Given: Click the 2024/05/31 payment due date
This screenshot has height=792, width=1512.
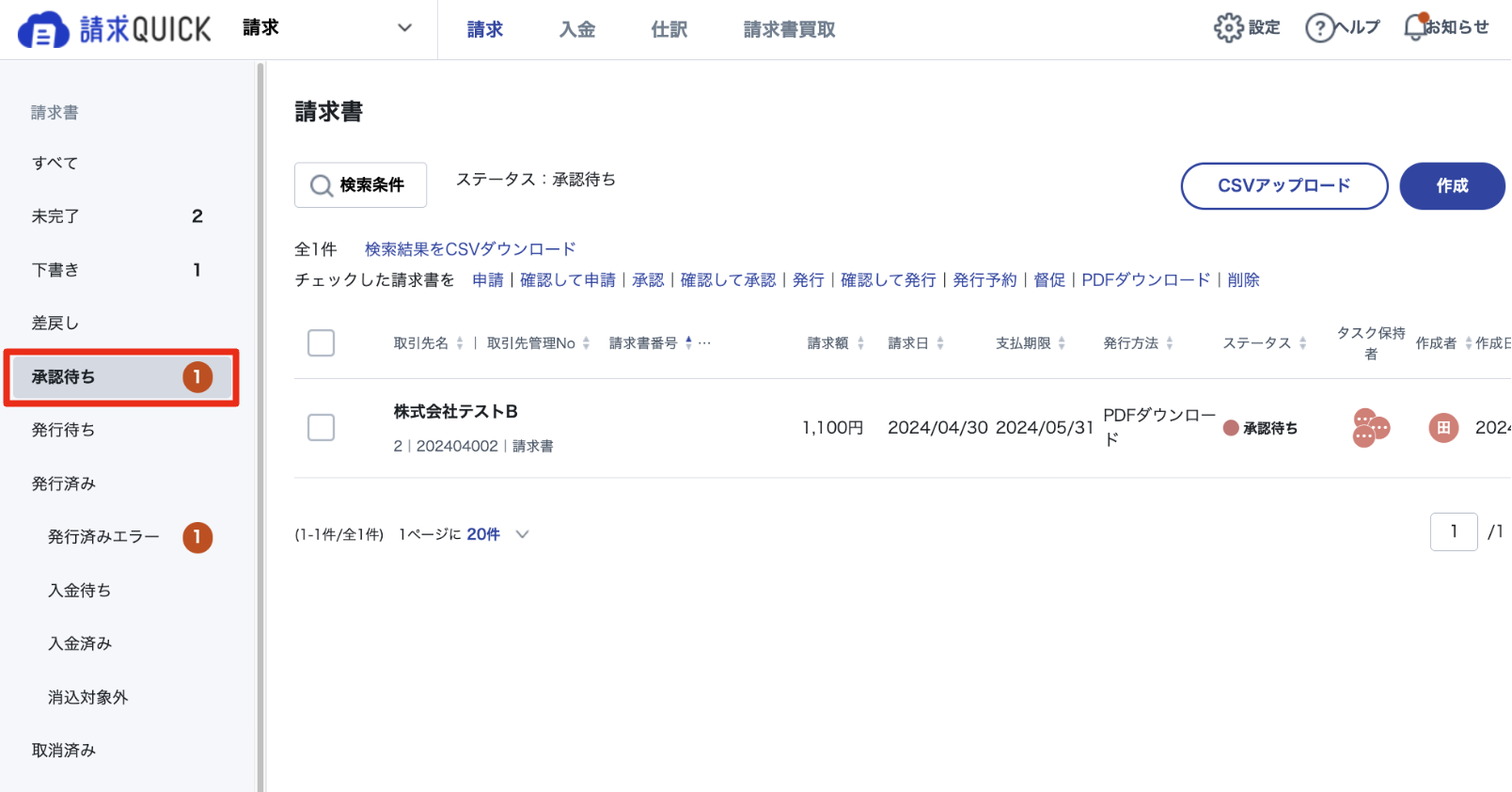Looking at the screenshot, I should click(1045, 428).
